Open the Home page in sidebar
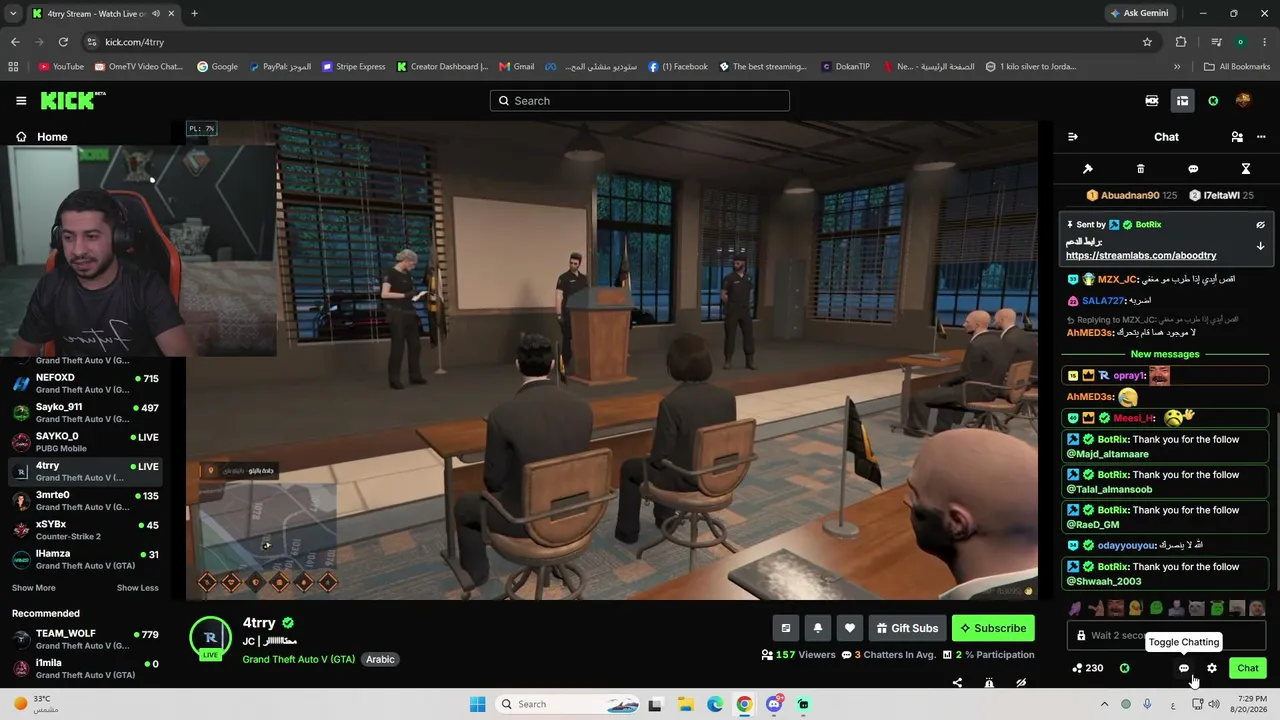The height and width of the screenshot is (720, 1280). click(x=41, y=137)
